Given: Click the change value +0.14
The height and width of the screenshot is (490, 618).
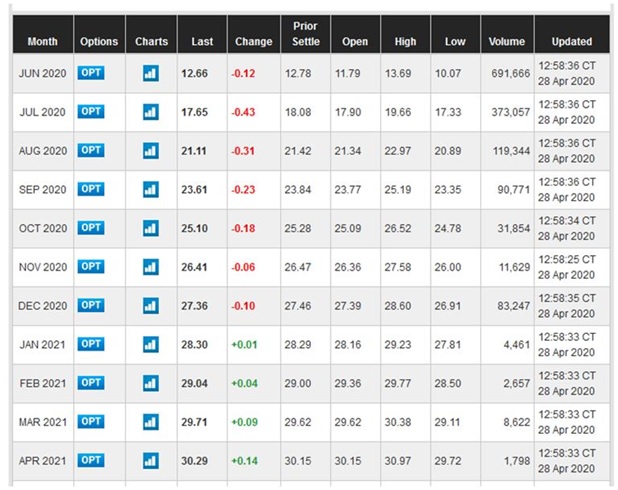Looking at the screenshot, I should pos(244,461).
